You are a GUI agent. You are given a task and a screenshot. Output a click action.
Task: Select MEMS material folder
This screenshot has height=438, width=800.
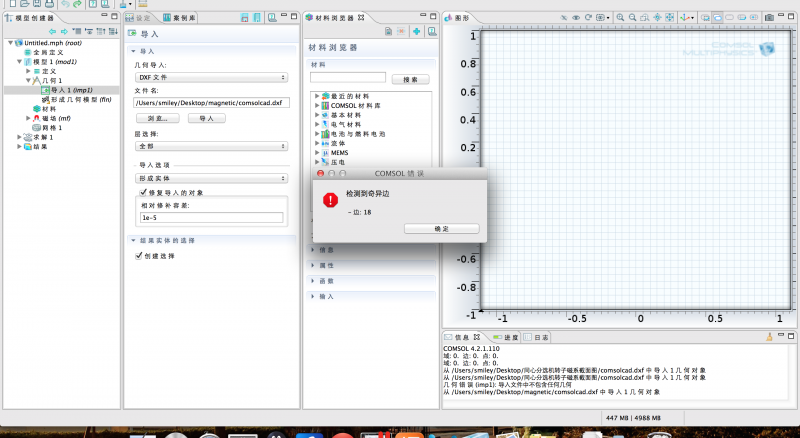click(339, 153)
